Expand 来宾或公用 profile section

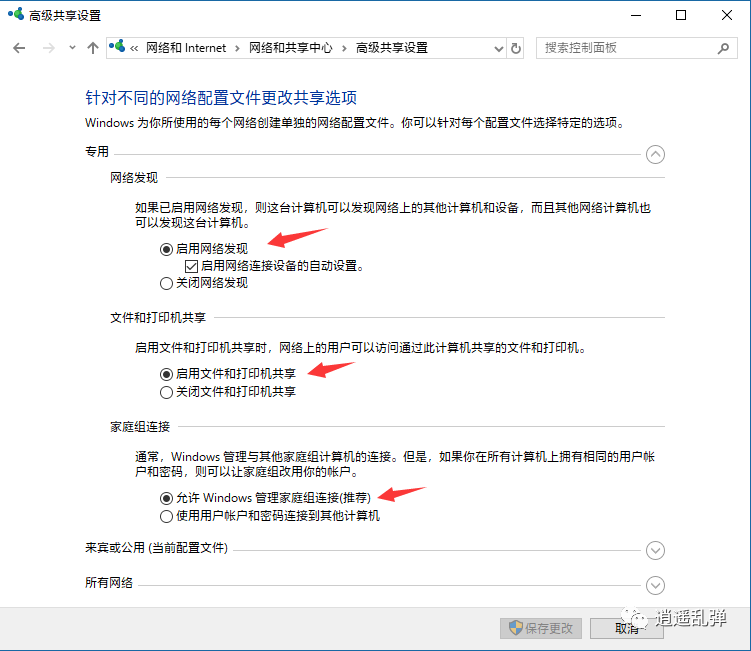click(x=655, y=550)
